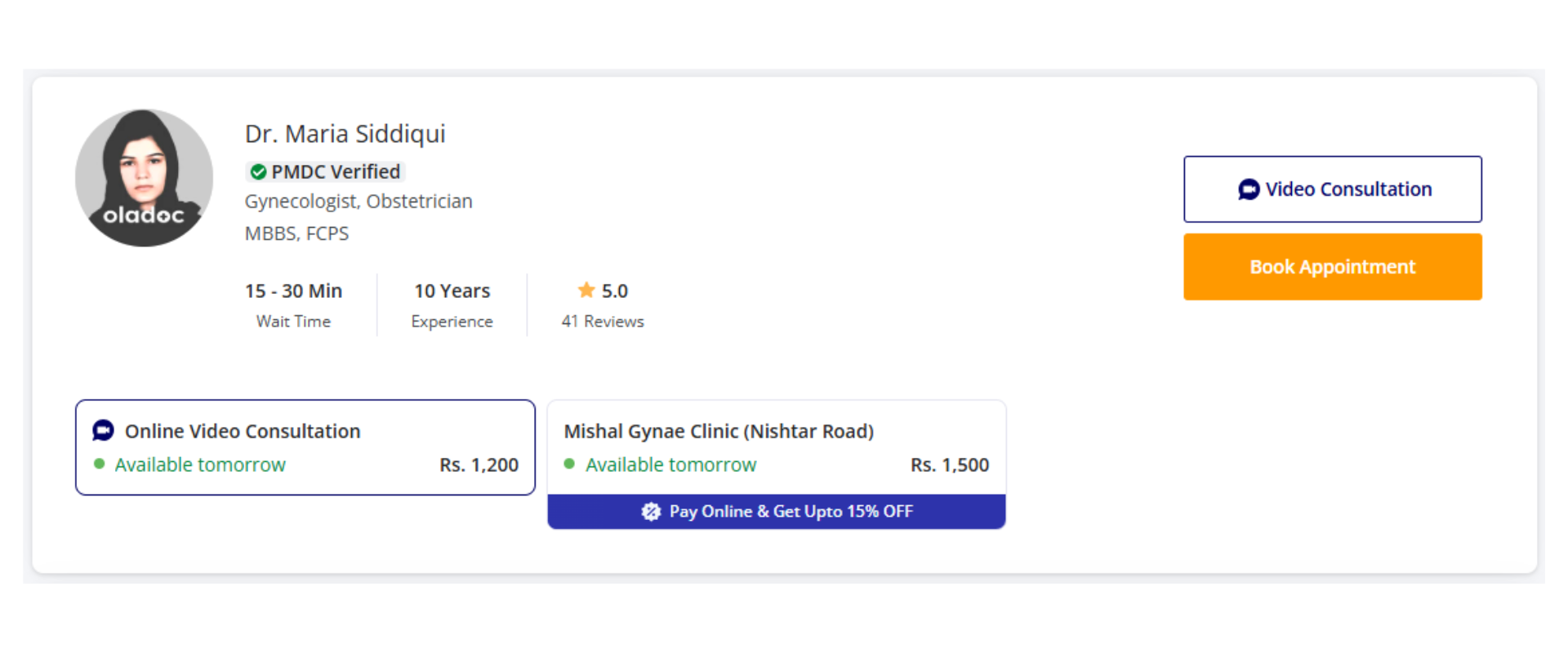Click the Gynecologist, Obstetrician specialty text
Screen dimensions: 1568x653
click(359, 202)
